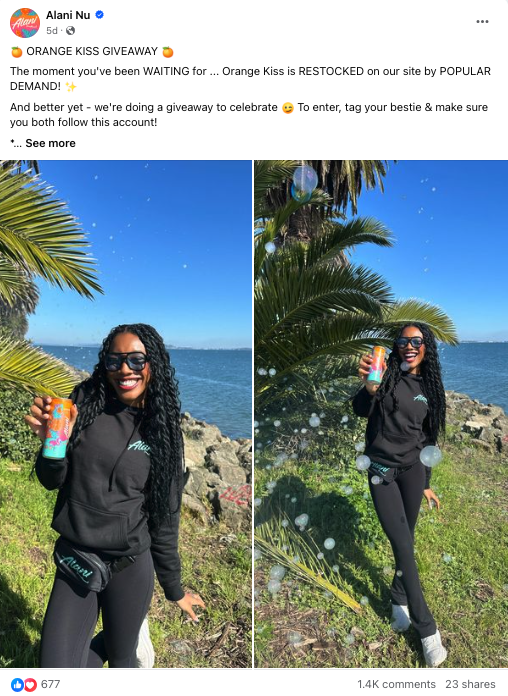
Task: Expand post text with See more
Action: pyautogui.click(x=50, y=143)
